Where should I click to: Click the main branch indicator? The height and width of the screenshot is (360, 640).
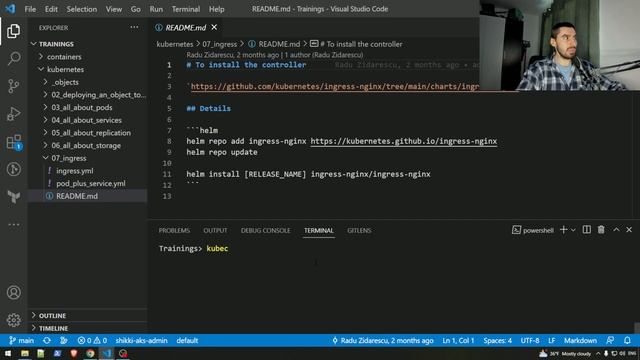tap(22, 340)
